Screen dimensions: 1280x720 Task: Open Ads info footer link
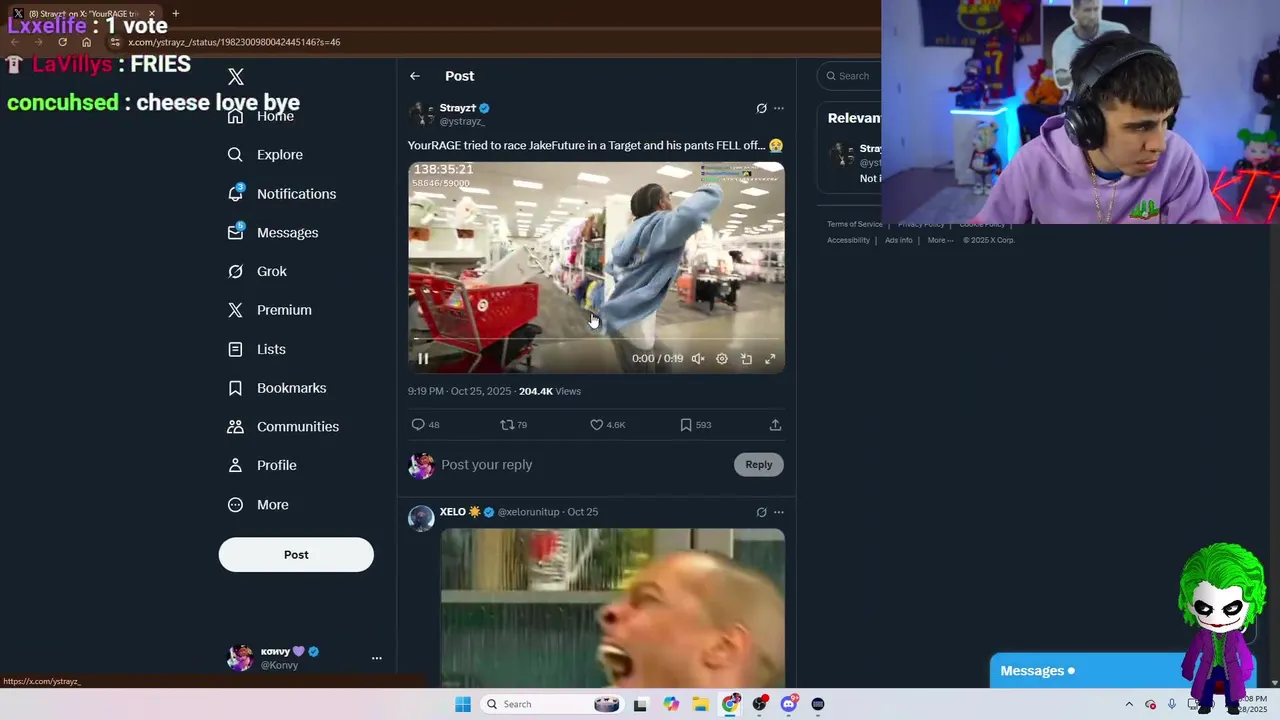pos(898,240)
